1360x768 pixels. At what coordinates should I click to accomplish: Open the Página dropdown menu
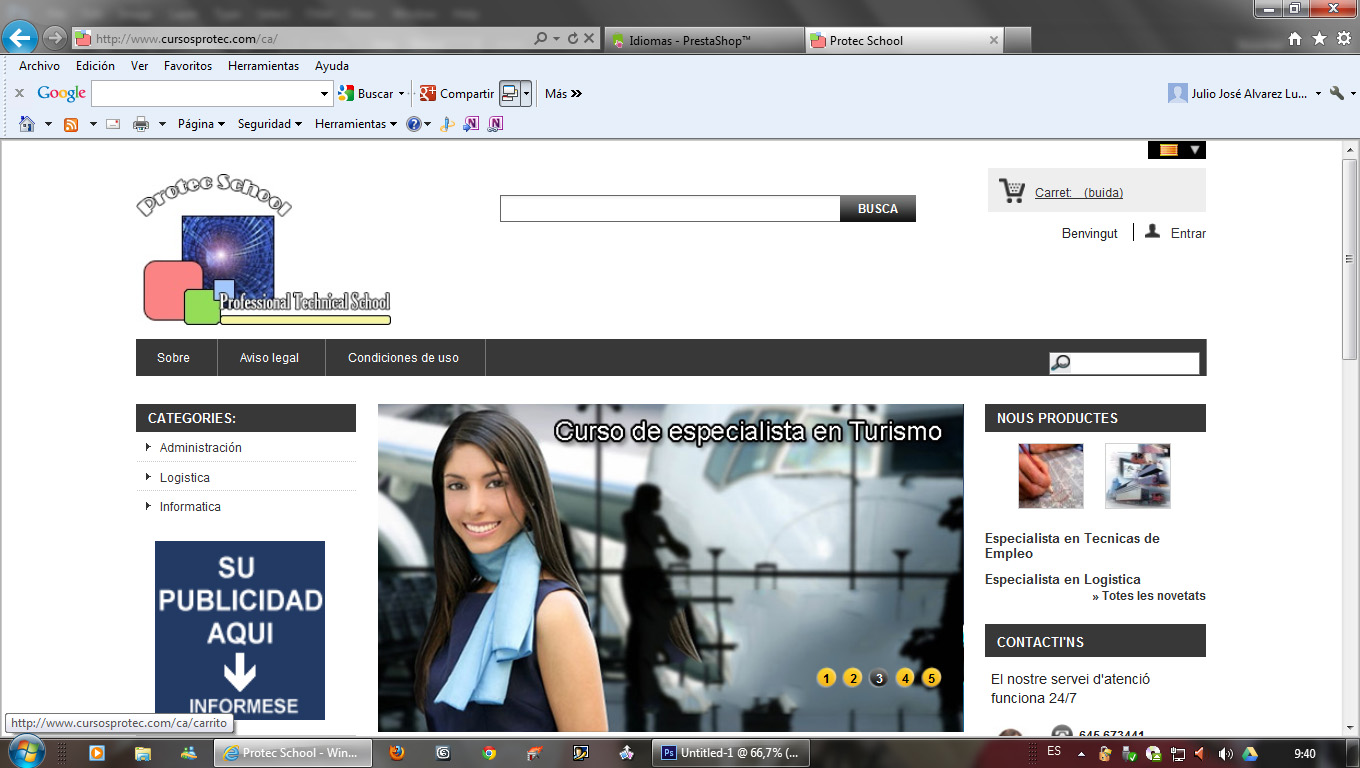click(x=201, y=124)
